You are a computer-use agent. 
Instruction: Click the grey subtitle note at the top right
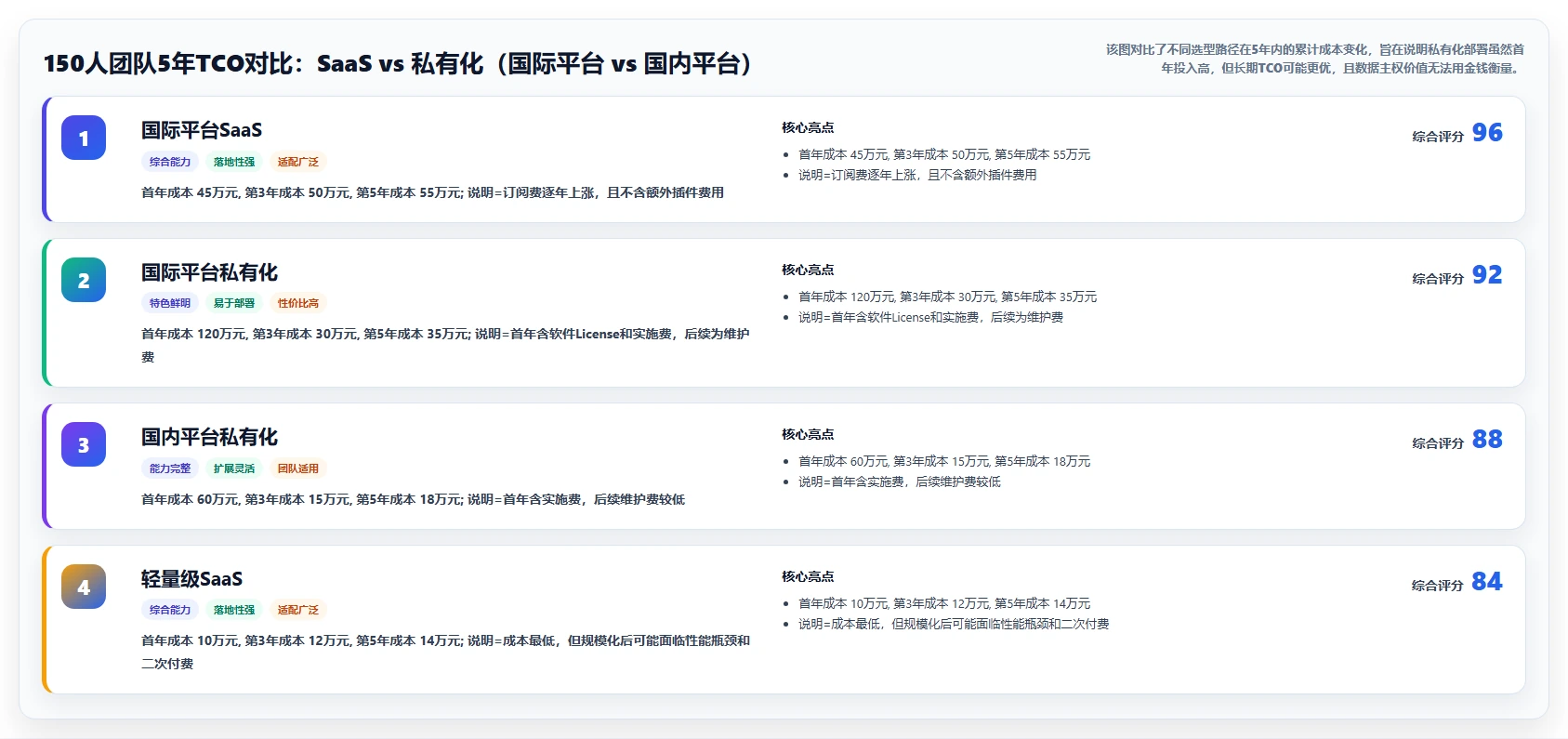1314,59
